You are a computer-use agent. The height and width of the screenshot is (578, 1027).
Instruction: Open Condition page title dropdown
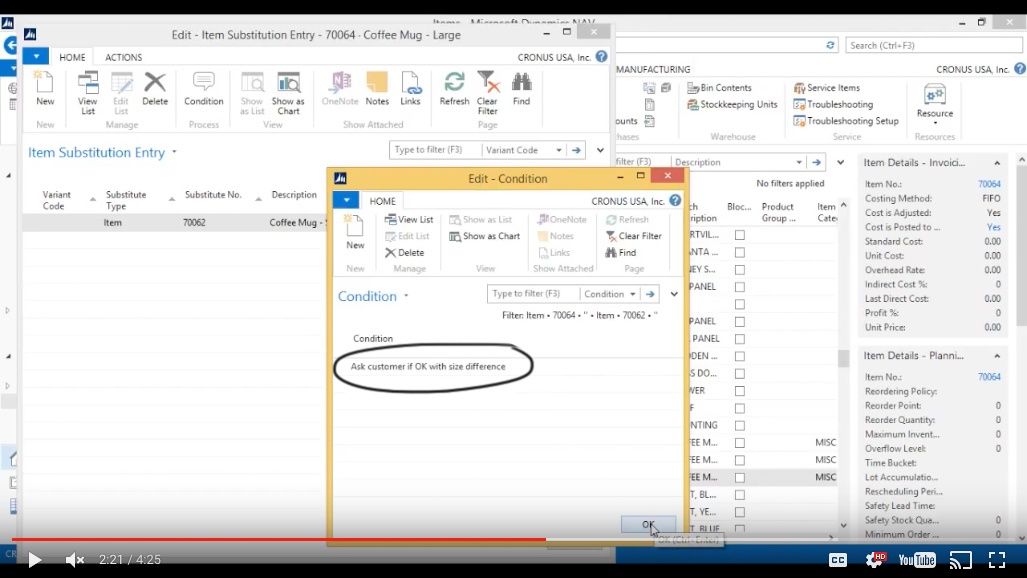(406, 296)
